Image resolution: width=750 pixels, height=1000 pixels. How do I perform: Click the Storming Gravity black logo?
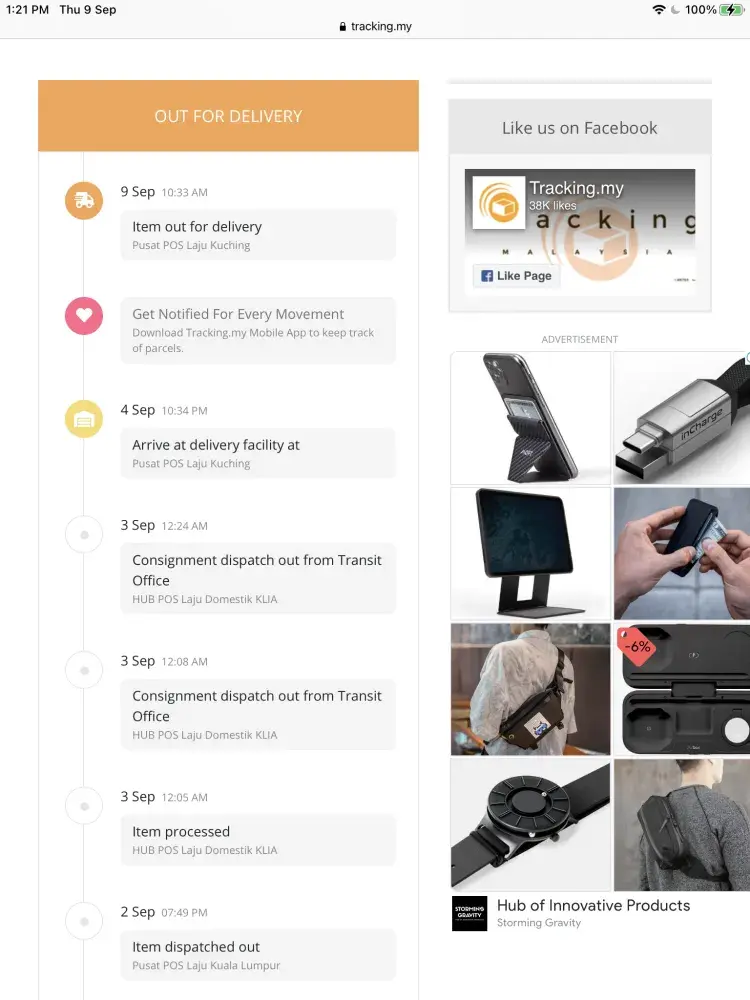click(x=469, y=913)
